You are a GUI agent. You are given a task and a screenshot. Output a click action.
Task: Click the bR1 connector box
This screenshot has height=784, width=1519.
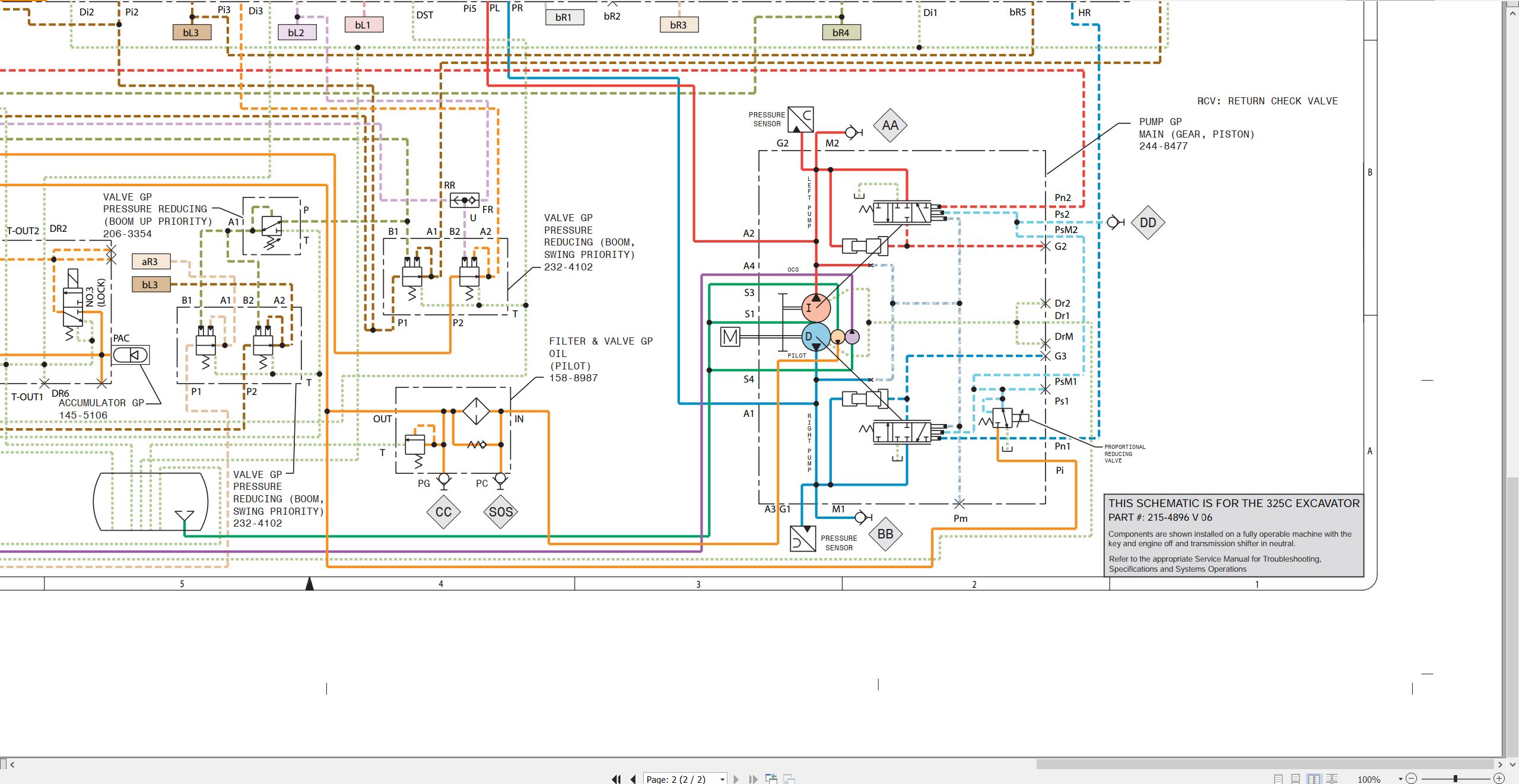pos(564,17)
